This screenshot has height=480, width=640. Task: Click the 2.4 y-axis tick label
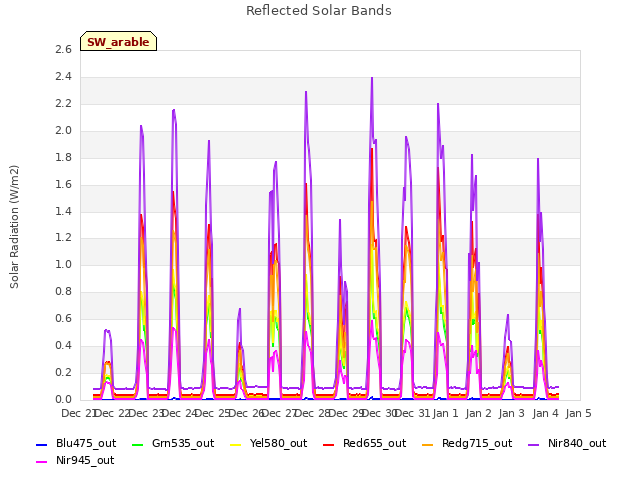(x=63, y=76)
